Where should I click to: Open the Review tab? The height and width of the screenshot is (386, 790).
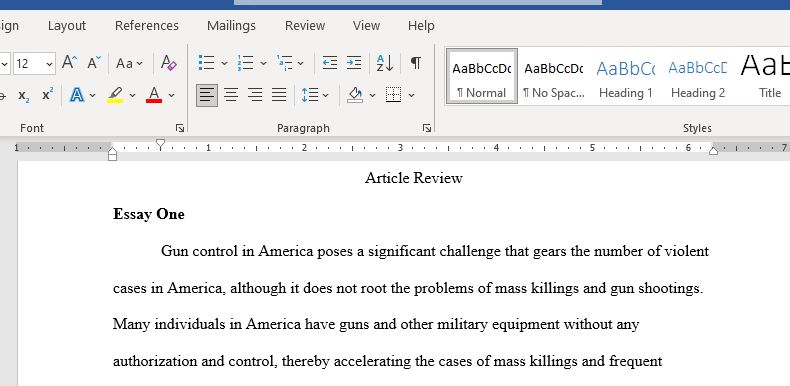pos(305,26)
